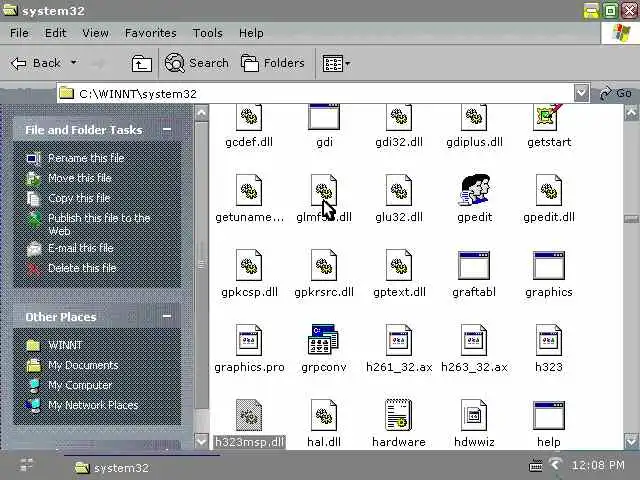
Task: Click the task pane scroll down arrow
Action: (201, 441)
